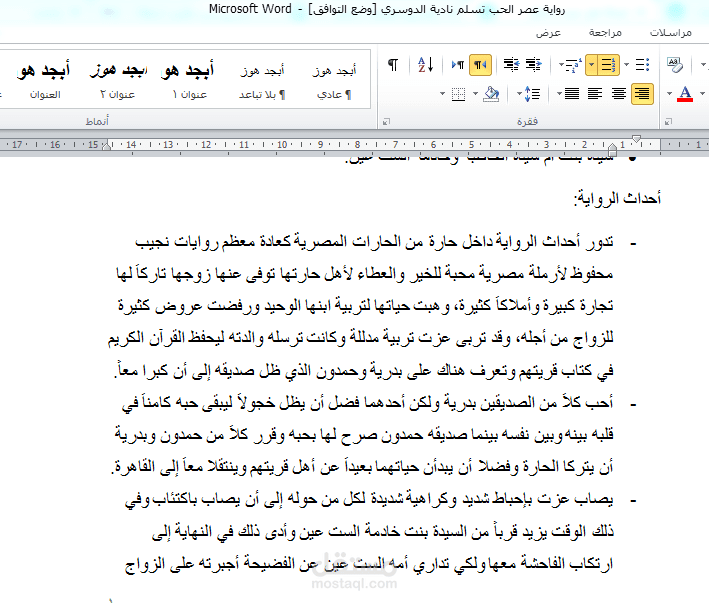Screen dimensions: 709x603
Task: Apply a bulleted list
Action: (643, 66)
